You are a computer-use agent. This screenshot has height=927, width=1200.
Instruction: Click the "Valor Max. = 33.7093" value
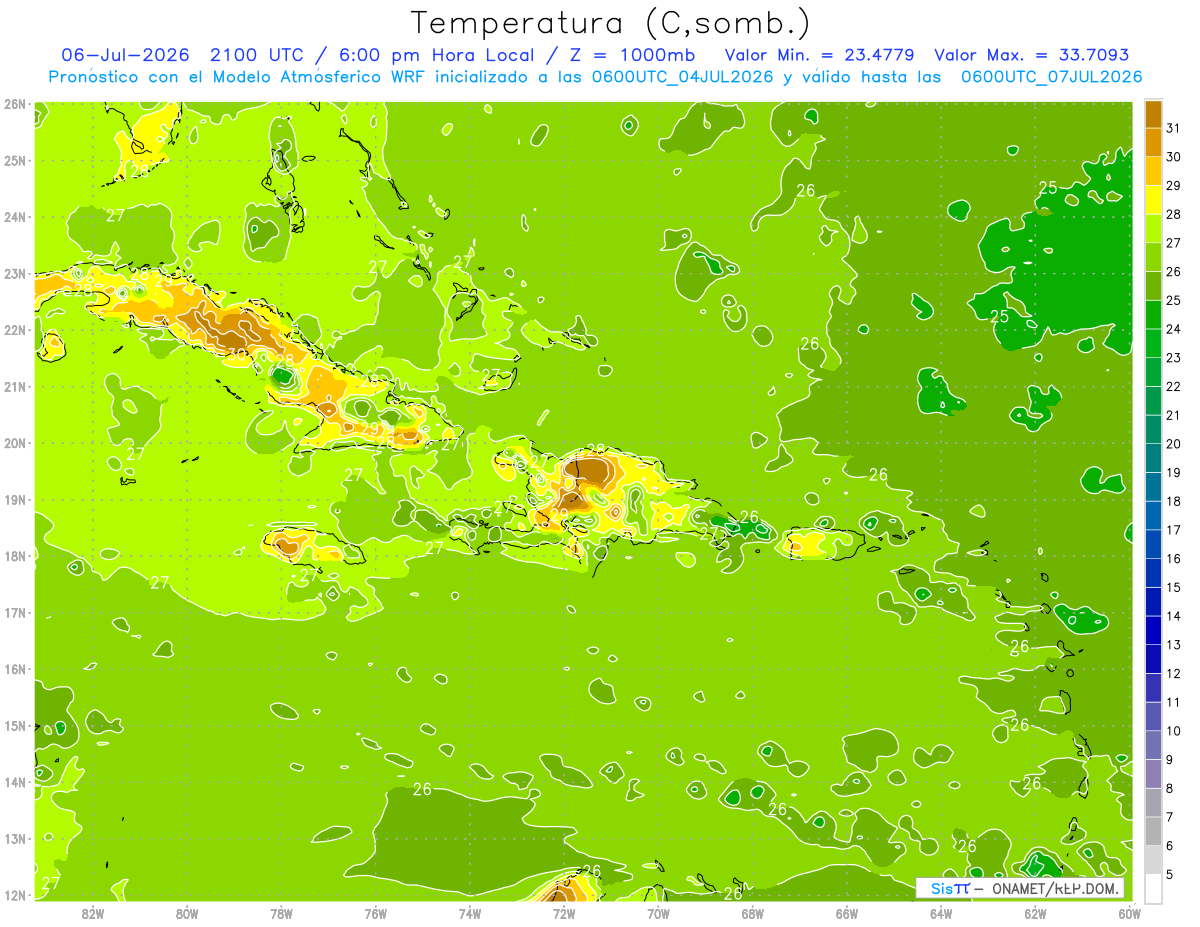1032,54
